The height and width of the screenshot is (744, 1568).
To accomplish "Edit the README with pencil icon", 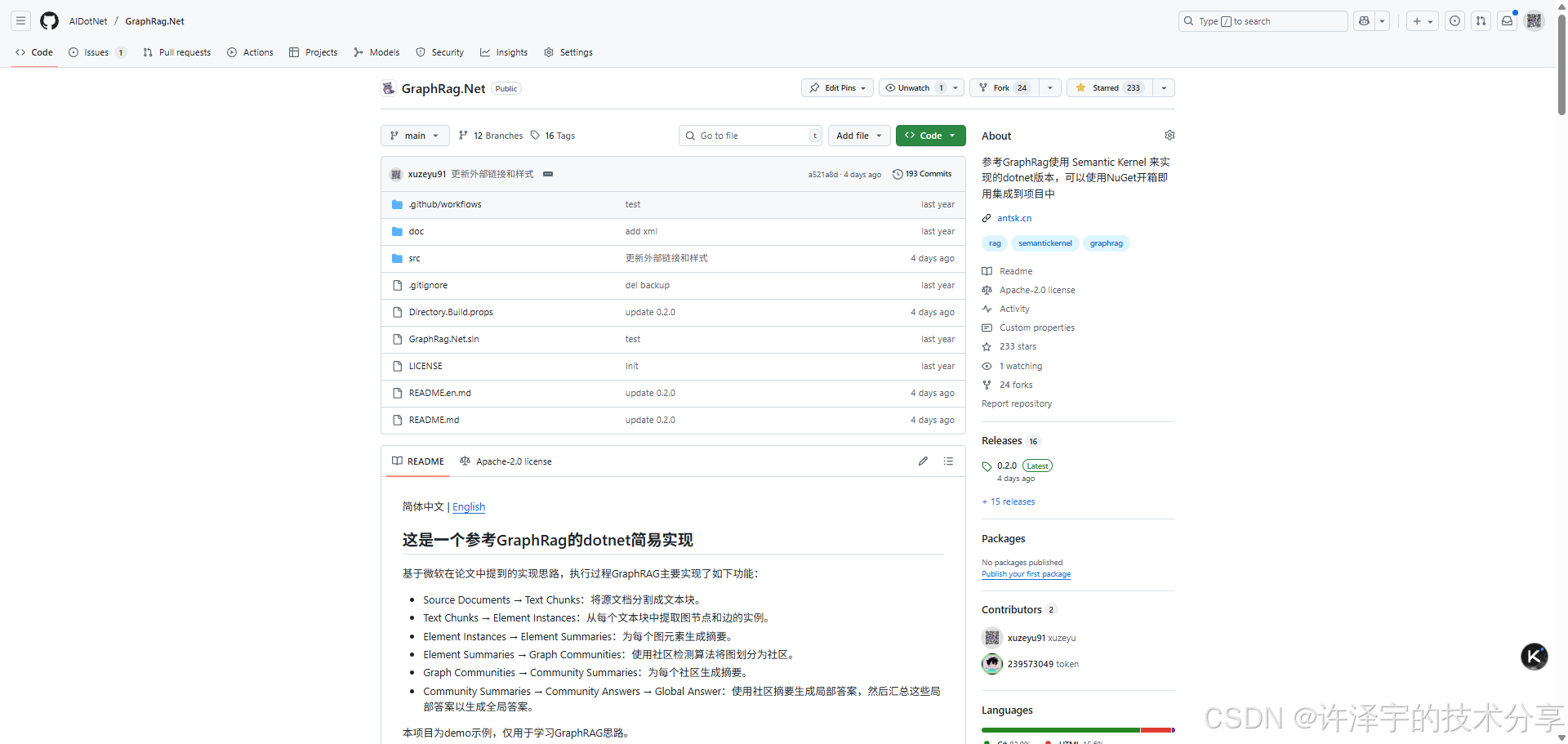I will [x=923, y=461].
